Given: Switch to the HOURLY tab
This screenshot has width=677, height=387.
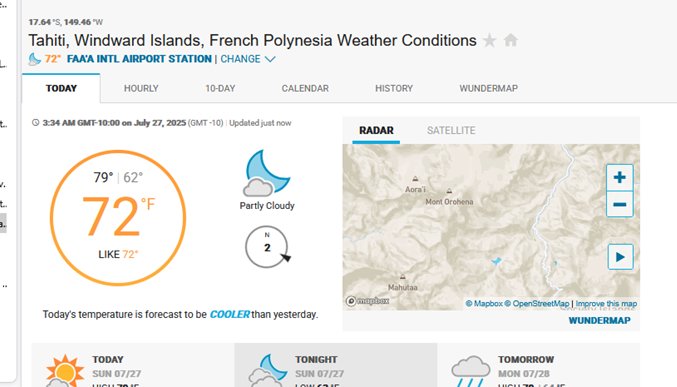Looking at the screenshot, I should 141,89.
